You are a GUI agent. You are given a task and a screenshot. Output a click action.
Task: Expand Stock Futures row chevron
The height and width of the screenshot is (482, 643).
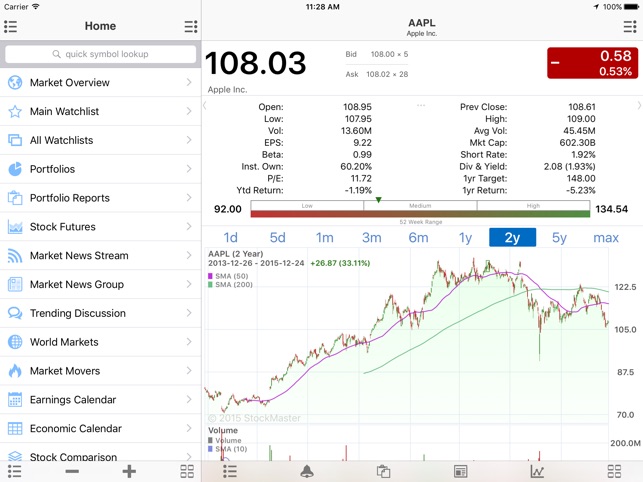[x=189, y=226]
